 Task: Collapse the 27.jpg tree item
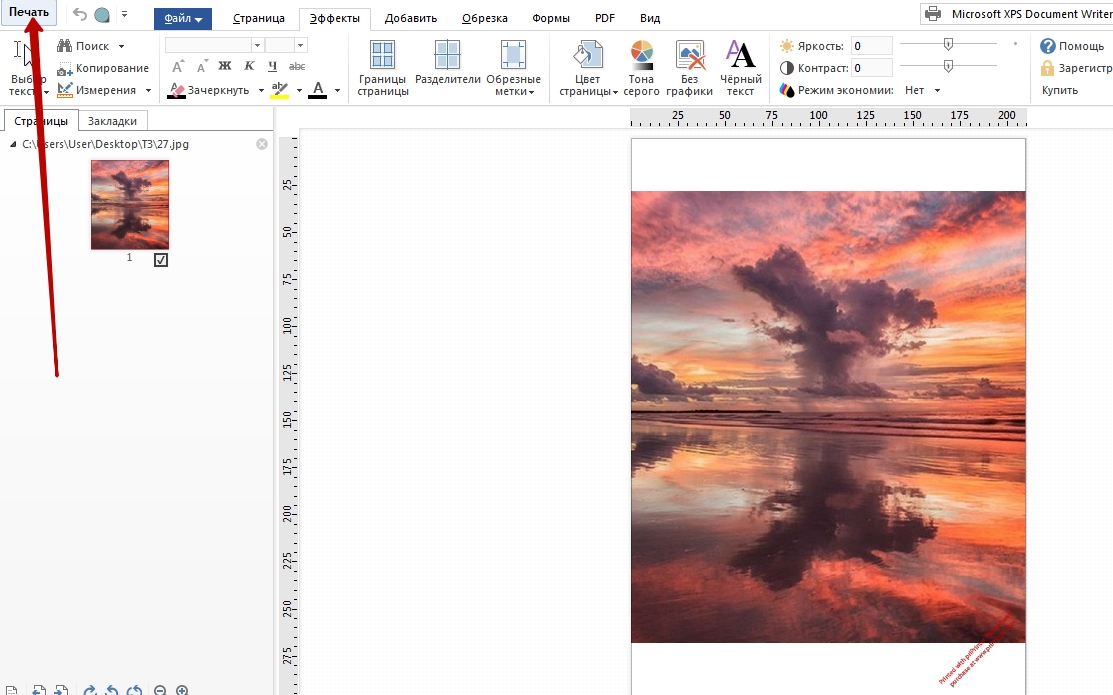pos(13,144)
